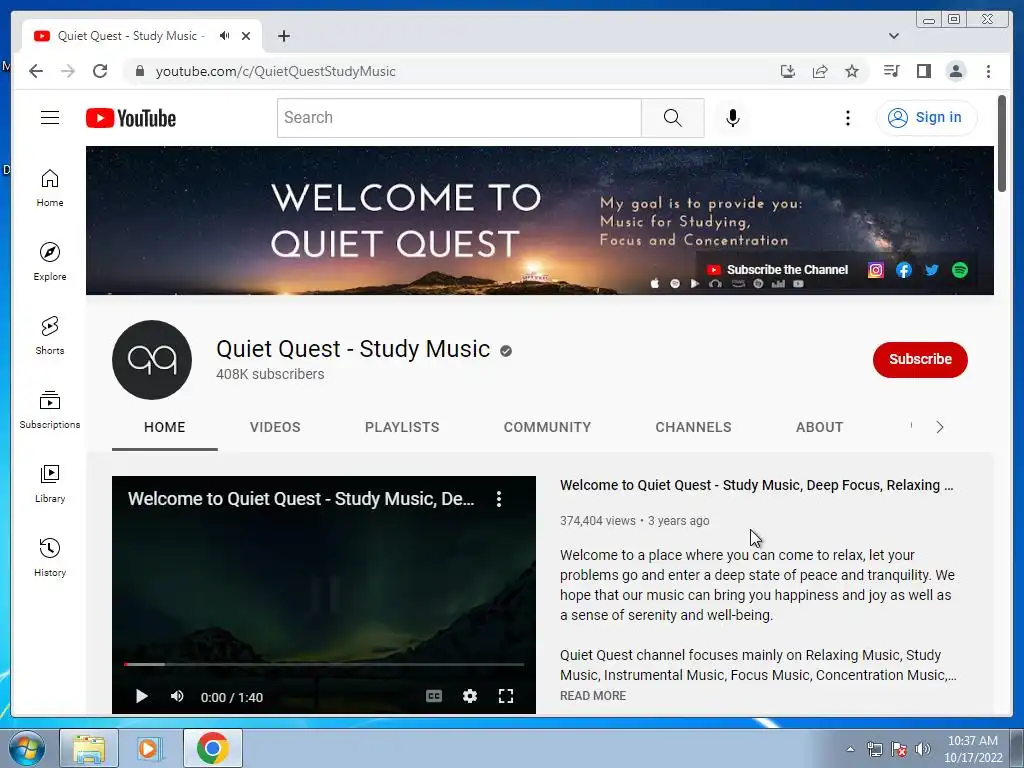The height and width of the screenshot is (768, 1024).
Task: Switch to the COMMUNITY tab
Action: (547, 427)
